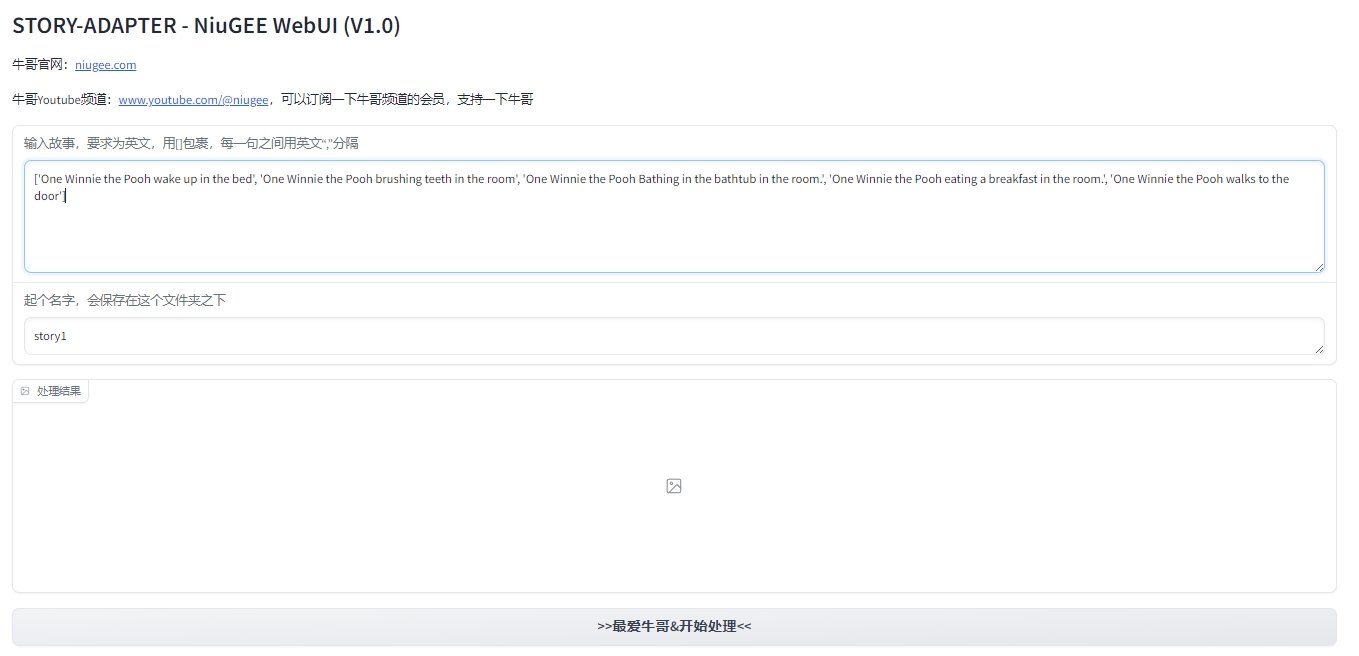Click the 起个名字 folder name label
Image resolution: width=1359 pixels, height=656 pixels.
coord(125,300)
